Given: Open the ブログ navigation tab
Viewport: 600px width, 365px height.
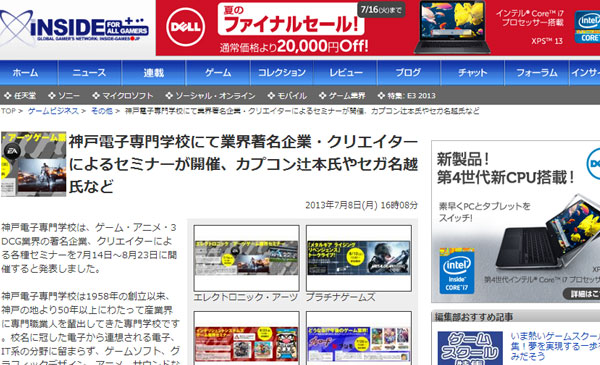Looking at the screenshot, I should [x=408, y=72].
